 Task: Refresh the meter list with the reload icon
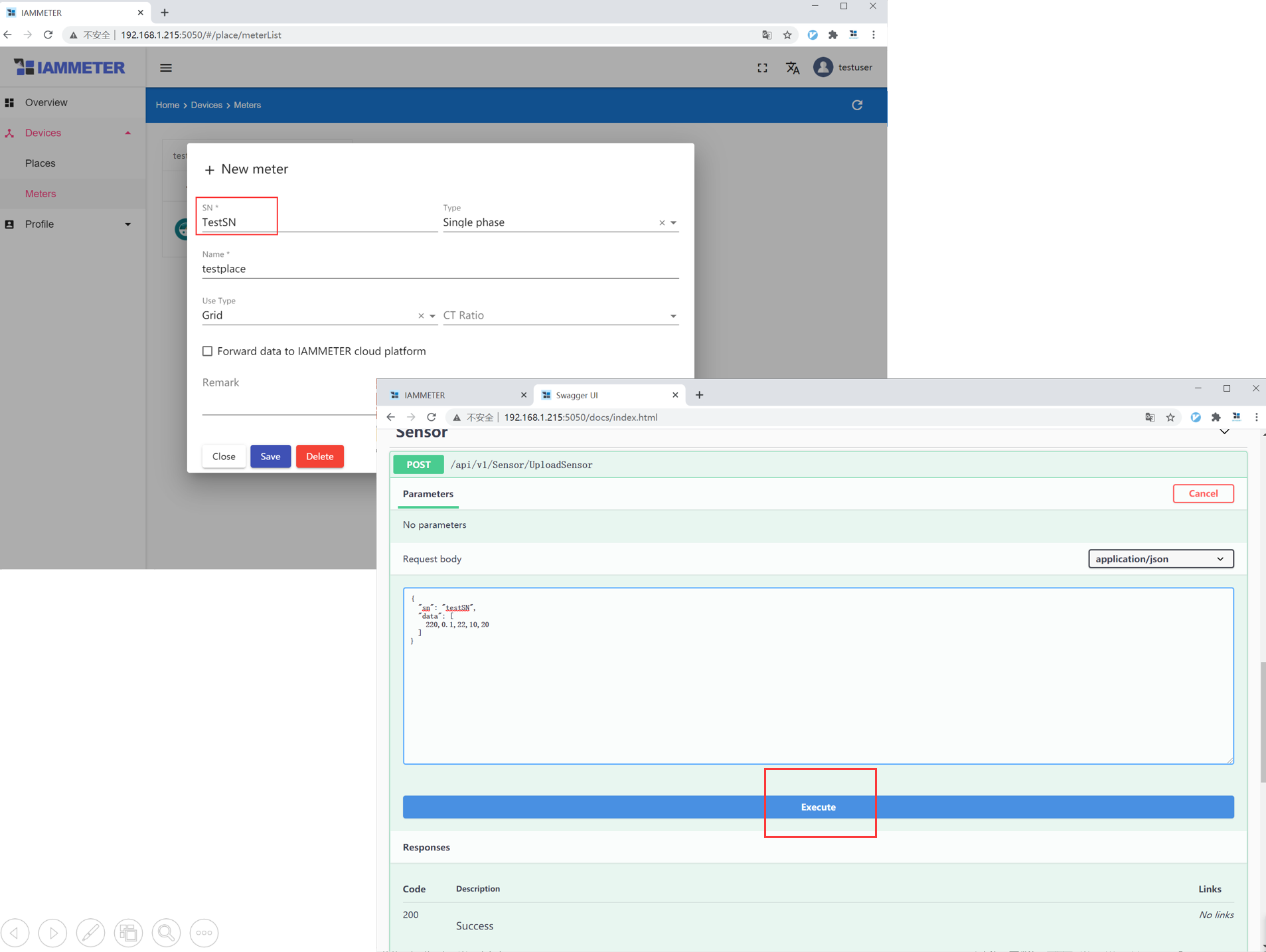856,105
